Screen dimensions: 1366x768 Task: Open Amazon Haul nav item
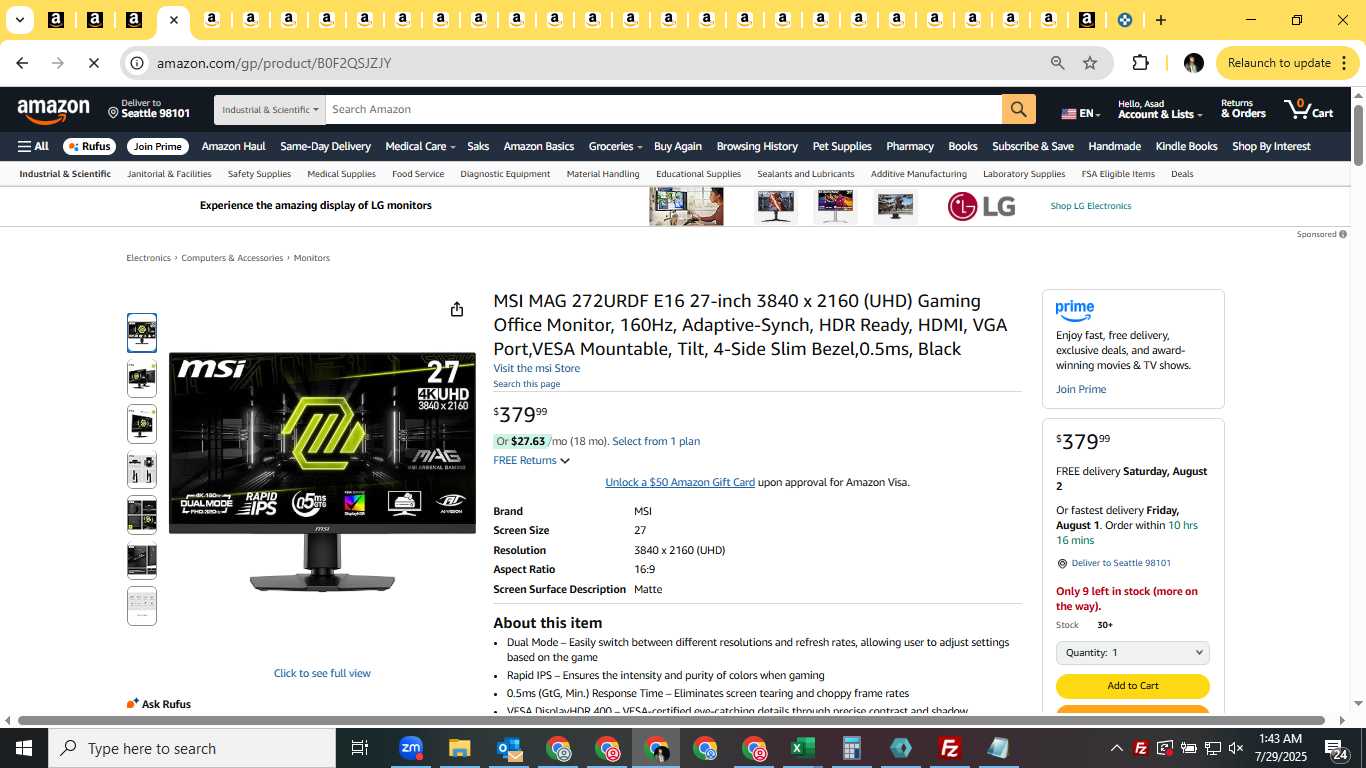[233, 146]
